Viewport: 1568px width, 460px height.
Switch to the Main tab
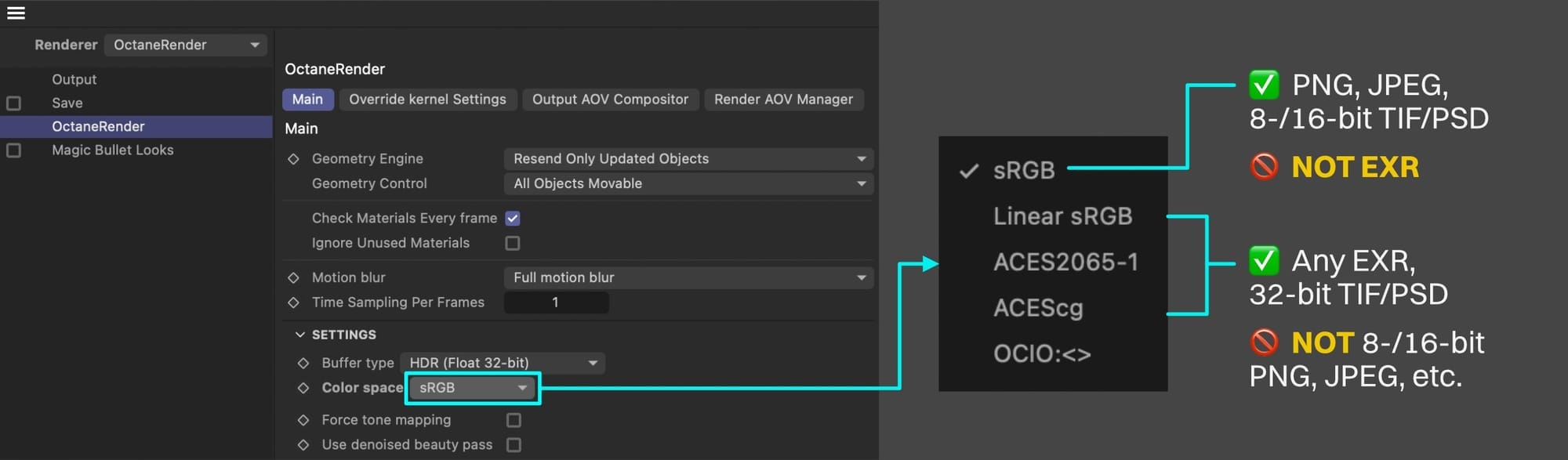pos(307,100)
